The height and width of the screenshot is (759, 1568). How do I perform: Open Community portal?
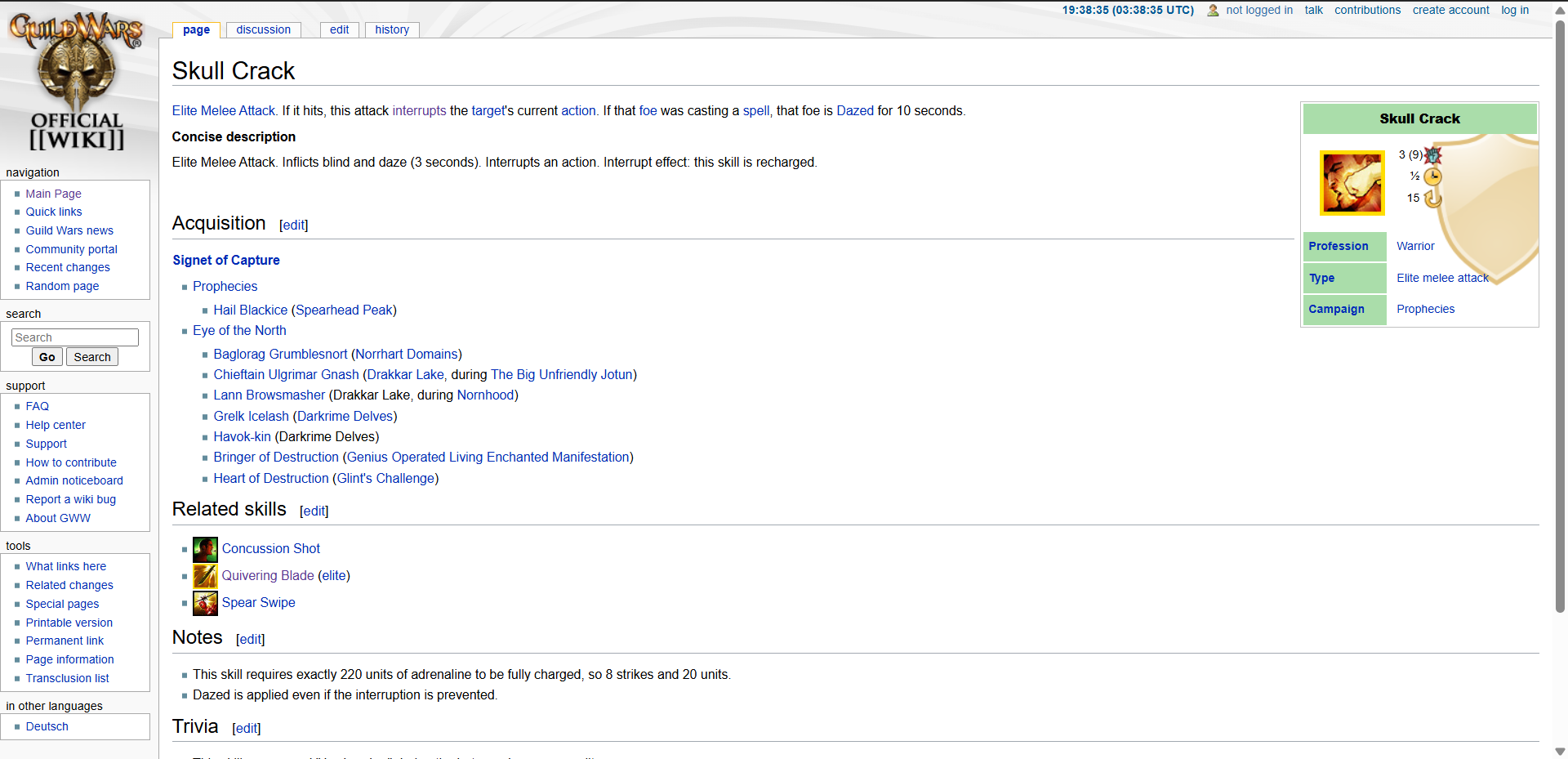(x=71, y=249)
